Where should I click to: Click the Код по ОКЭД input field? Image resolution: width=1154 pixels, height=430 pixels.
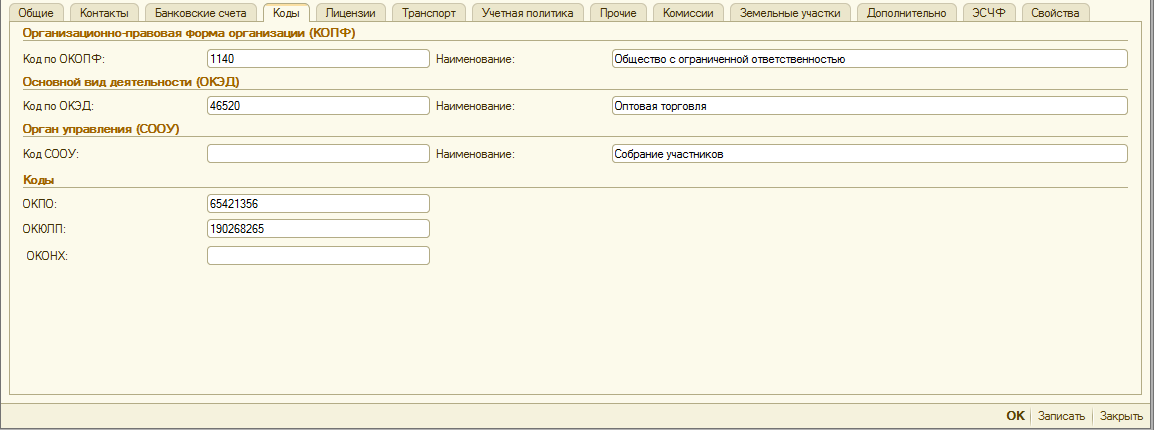[x=318, y=106]
